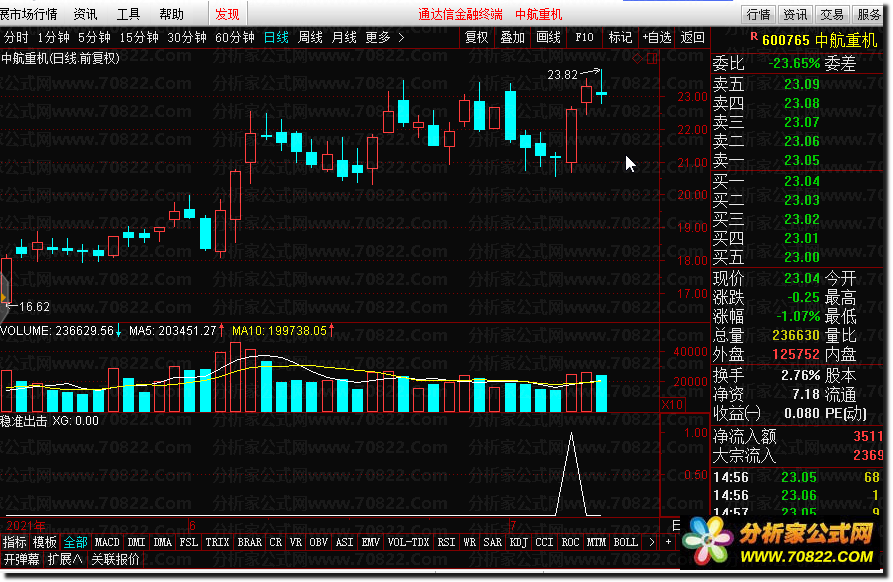893x582 pixels.
Task: Switch indicator to WR
Action: pos(469,542)
